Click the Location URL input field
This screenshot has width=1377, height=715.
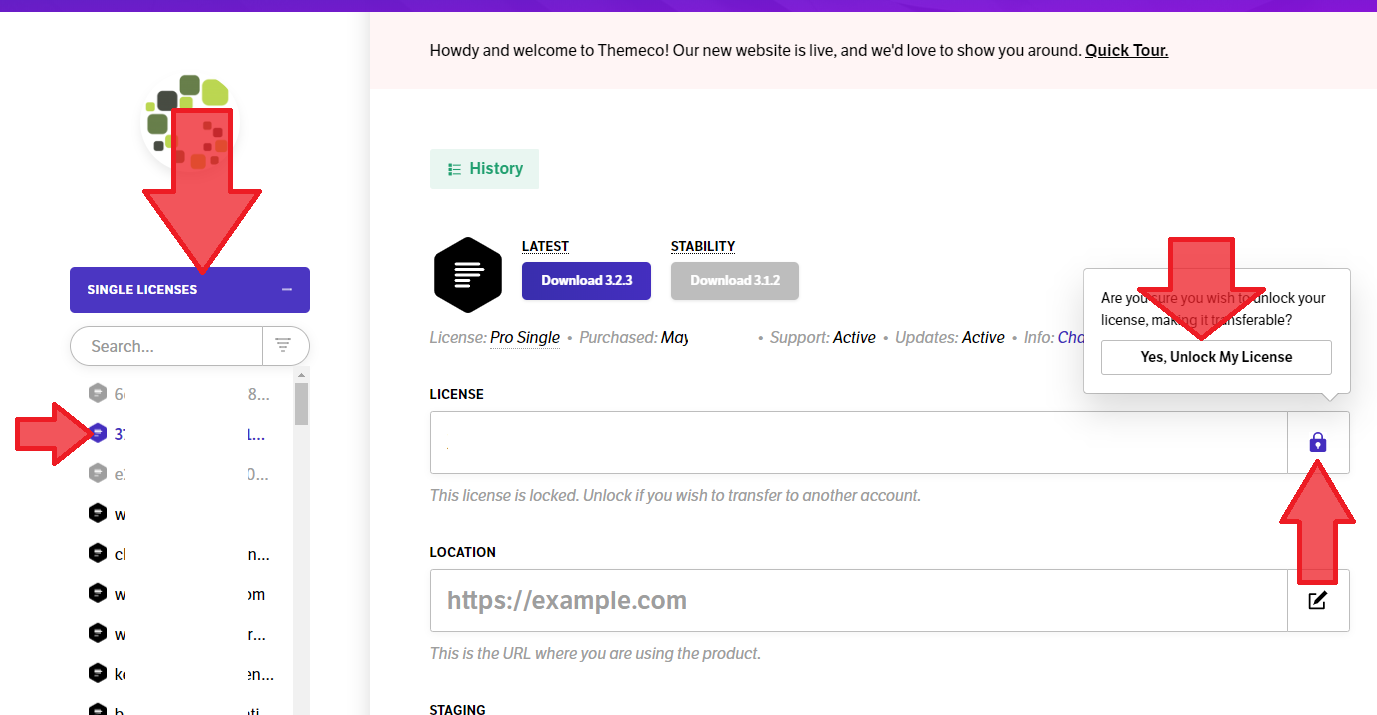click(x=859, y=600)
